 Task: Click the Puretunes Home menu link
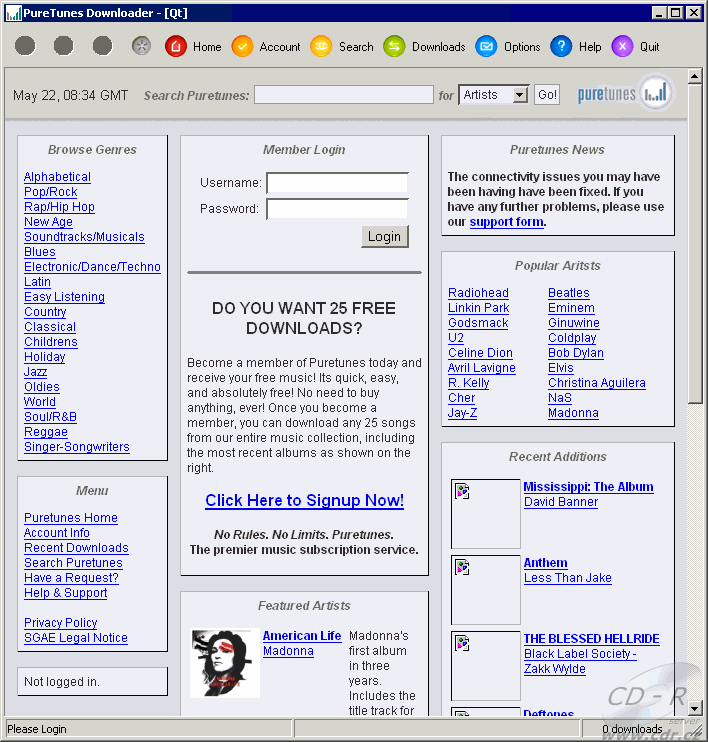pyautogui.click(x=71, y=518)
